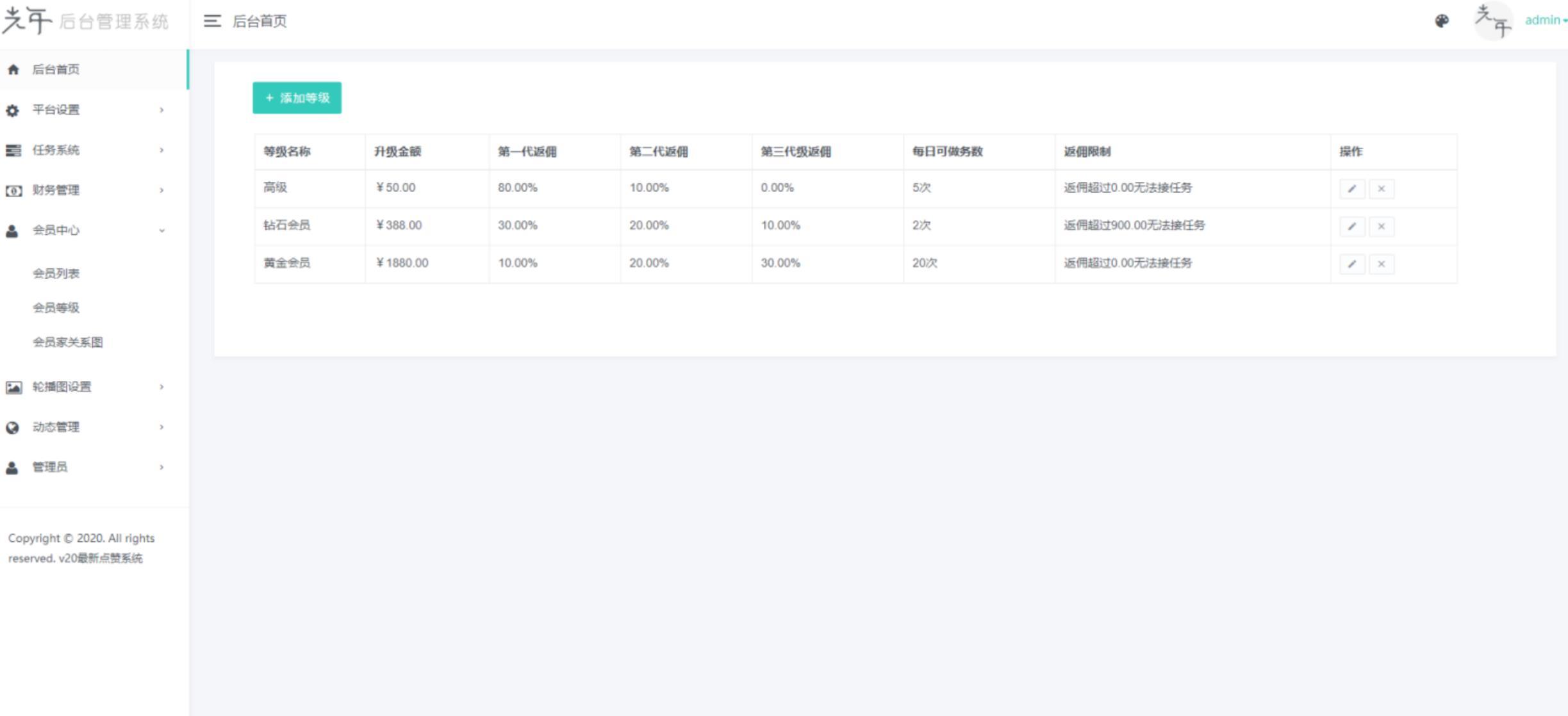1568x716 pixels.
Task: Click the 任务系统 list icon
Action: tap(13, 151)
